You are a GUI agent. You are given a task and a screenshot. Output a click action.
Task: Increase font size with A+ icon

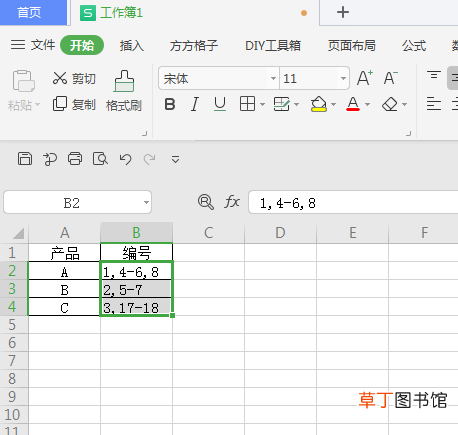point(365,78)
